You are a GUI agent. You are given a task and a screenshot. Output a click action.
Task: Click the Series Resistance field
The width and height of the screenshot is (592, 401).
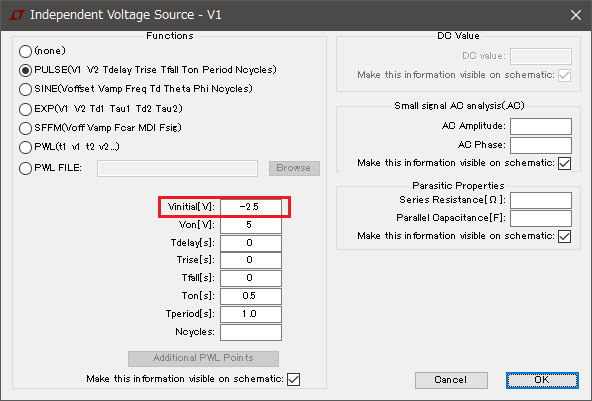[541, 200]
